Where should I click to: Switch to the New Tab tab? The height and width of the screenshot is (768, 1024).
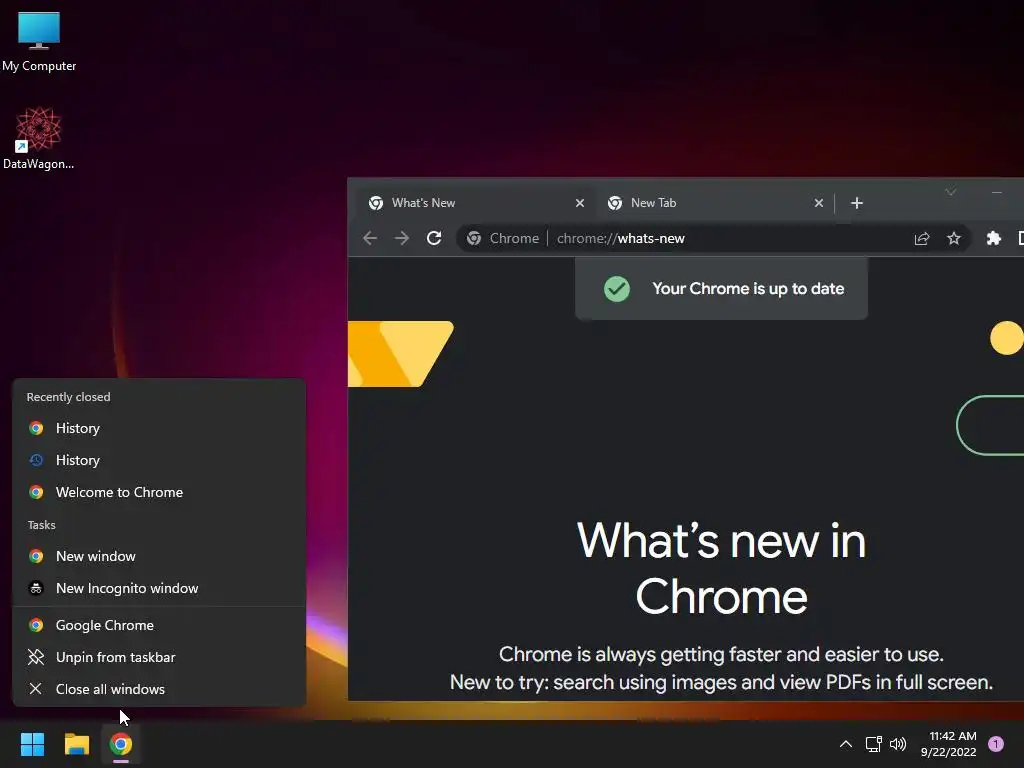pos(714,203)
